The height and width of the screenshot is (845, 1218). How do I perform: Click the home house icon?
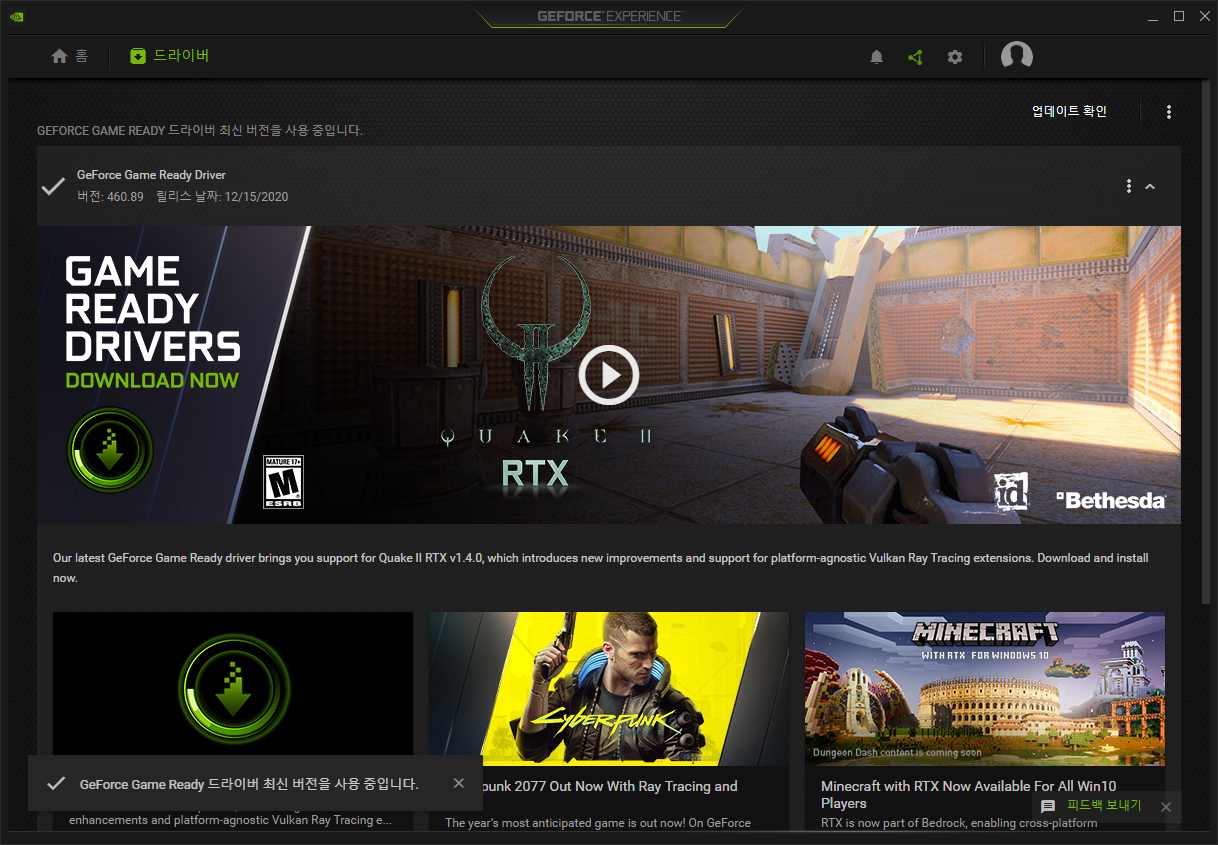point(60,56)
